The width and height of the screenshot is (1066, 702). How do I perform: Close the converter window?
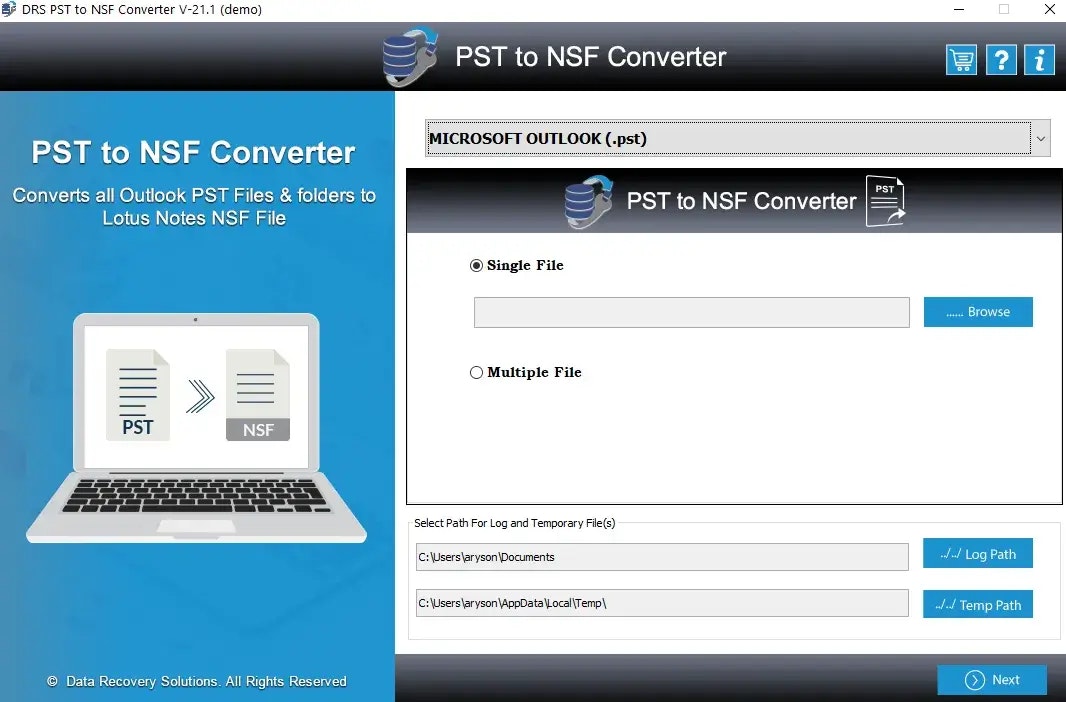coord(1049,10)
